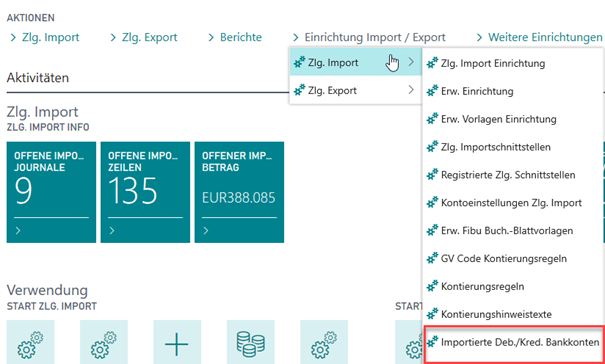Click gear icon beside Registrierte Zlg. Schnittstellen
605x364 pixels.
pyautogui.click(x=433, y=174)
